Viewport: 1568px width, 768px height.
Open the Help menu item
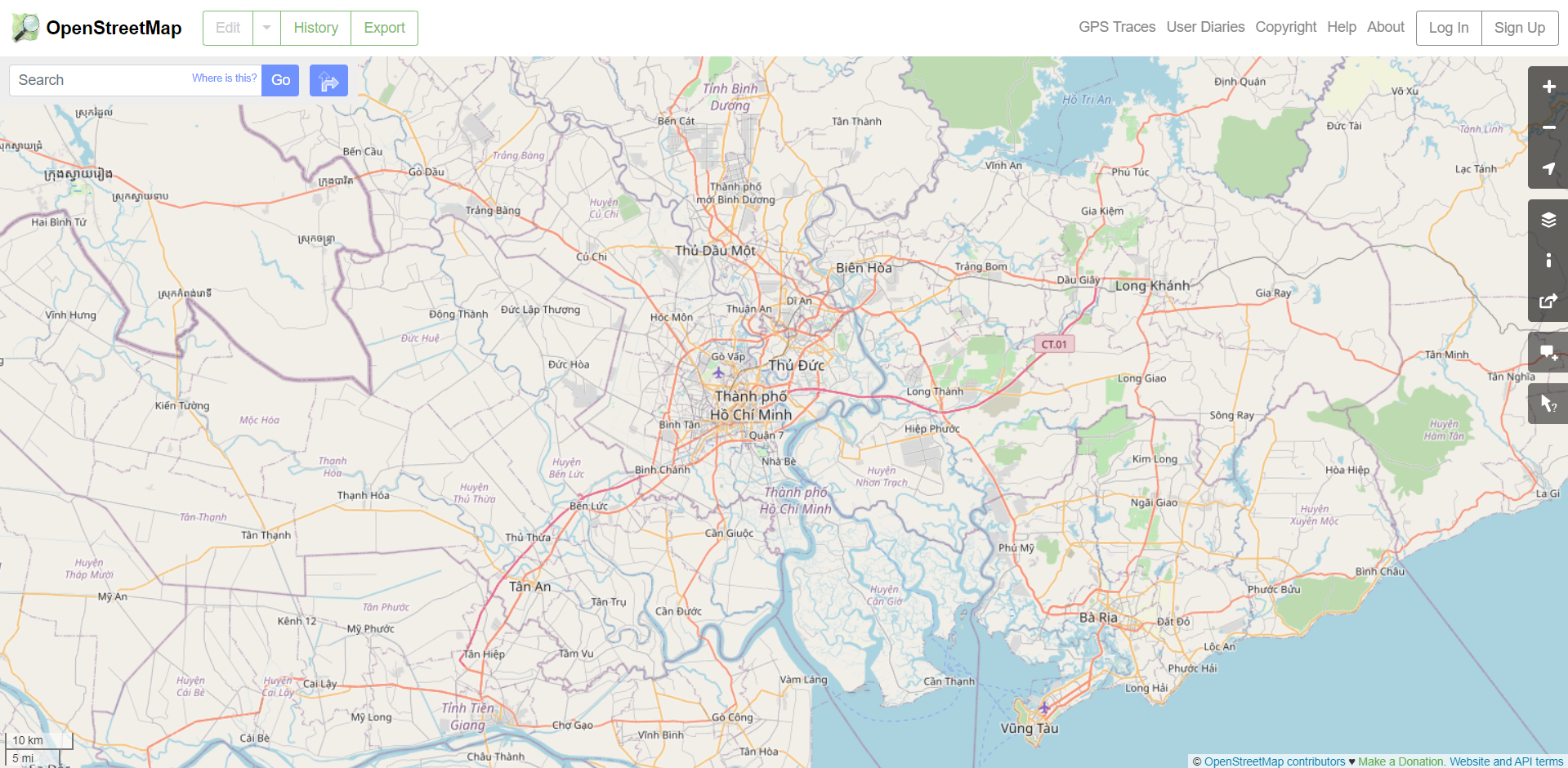click(1342, 27)
